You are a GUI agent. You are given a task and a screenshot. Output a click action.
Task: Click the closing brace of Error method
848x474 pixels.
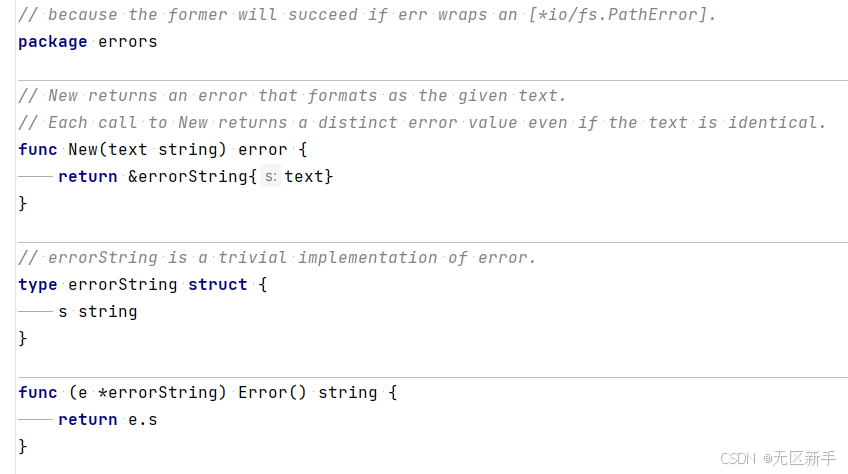22,446
